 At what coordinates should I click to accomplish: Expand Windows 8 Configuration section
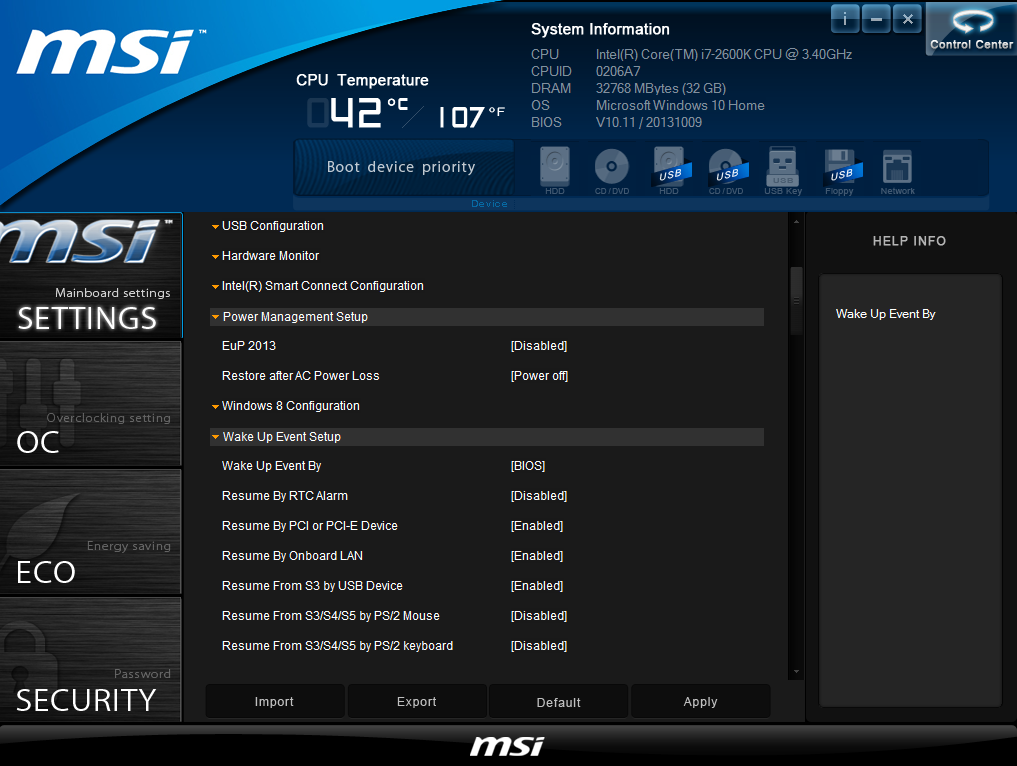[285, 405]
